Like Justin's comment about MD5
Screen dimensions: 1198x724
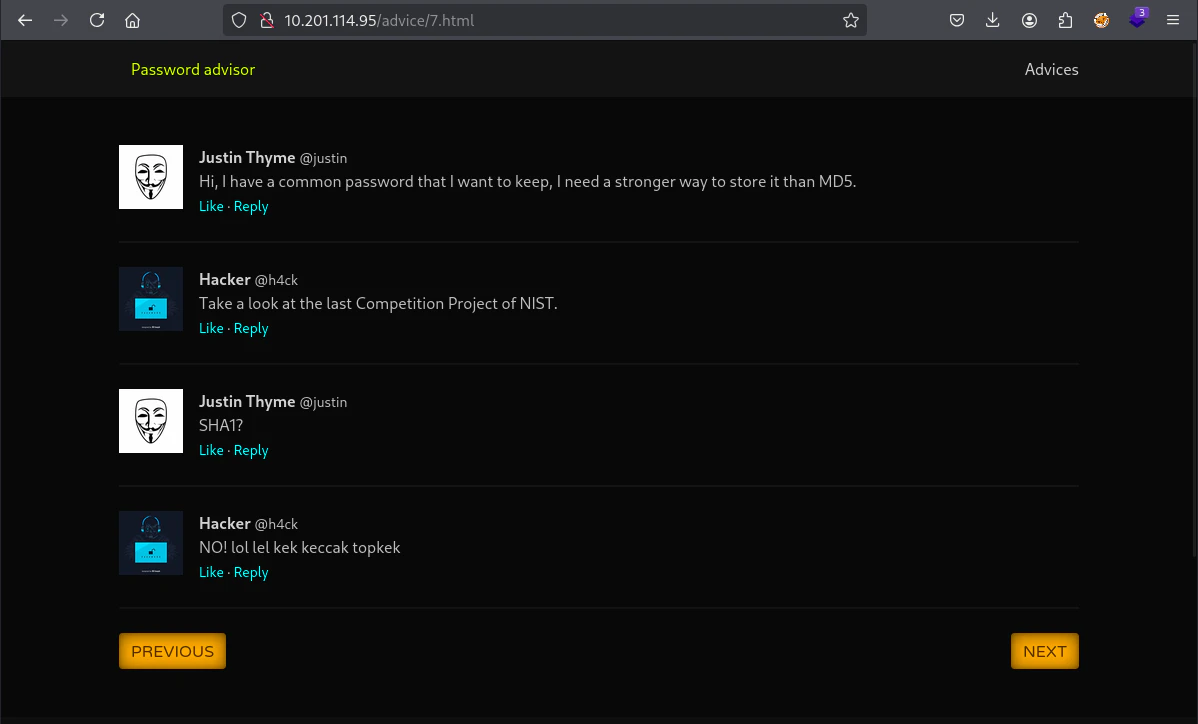click(211, 206)
